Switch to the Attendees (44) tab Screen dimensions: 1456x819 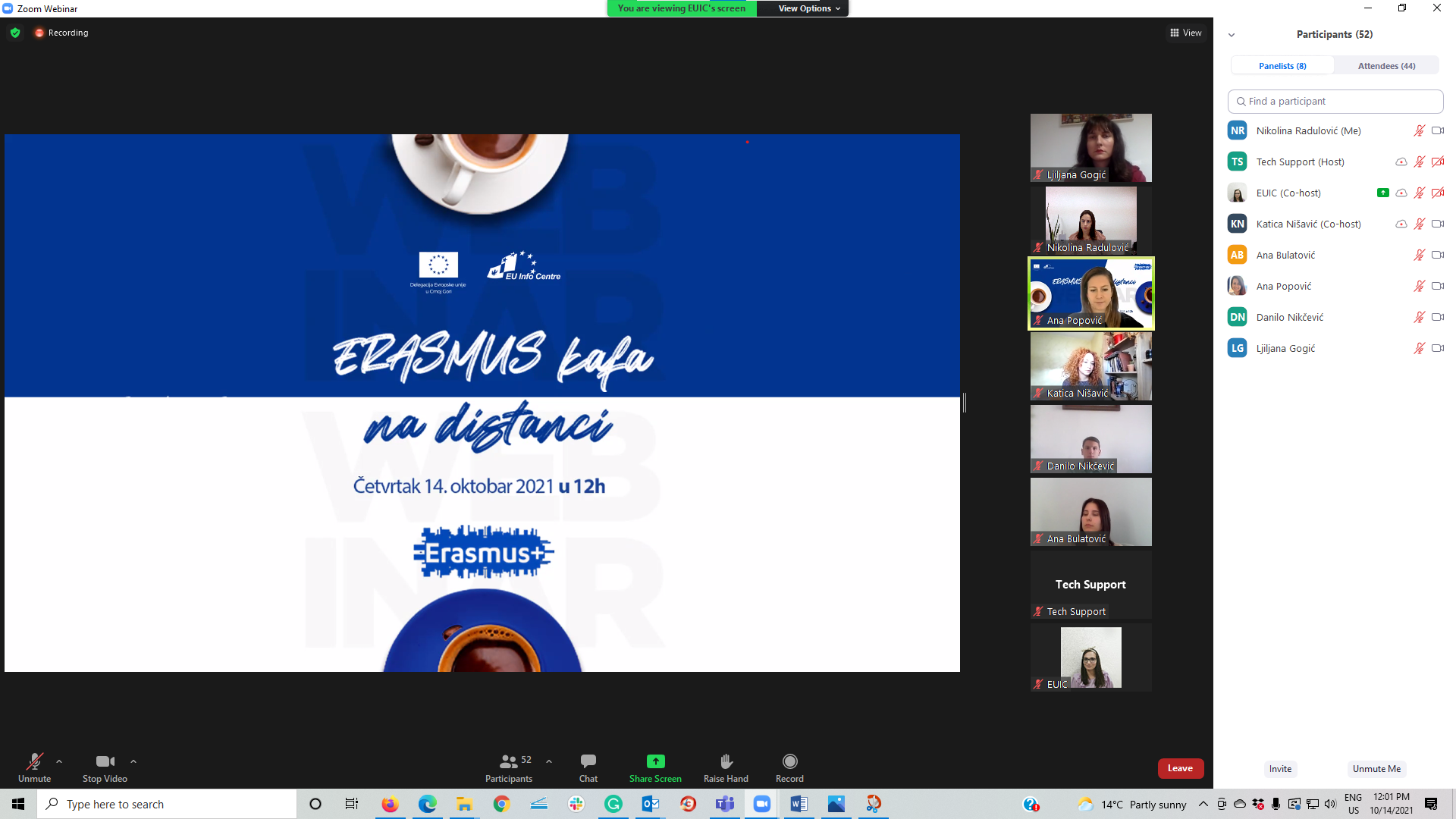1386,66
